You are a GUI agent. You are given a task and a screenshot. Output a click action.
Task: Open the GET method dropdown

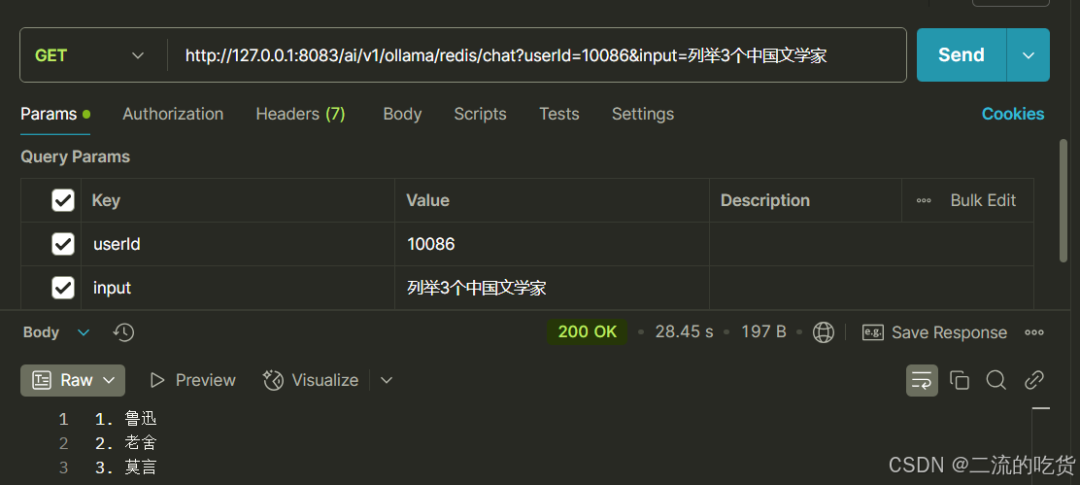[90, 55]
